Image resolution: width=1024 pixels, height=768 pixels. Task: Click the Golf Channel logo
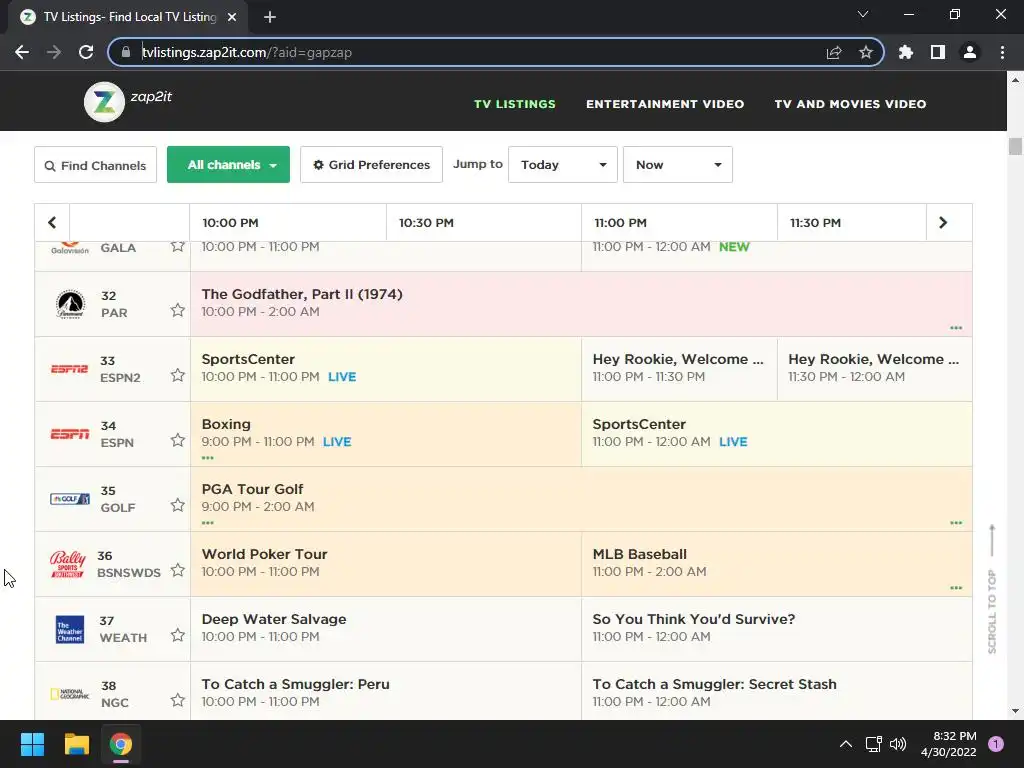tap(70, 499)
